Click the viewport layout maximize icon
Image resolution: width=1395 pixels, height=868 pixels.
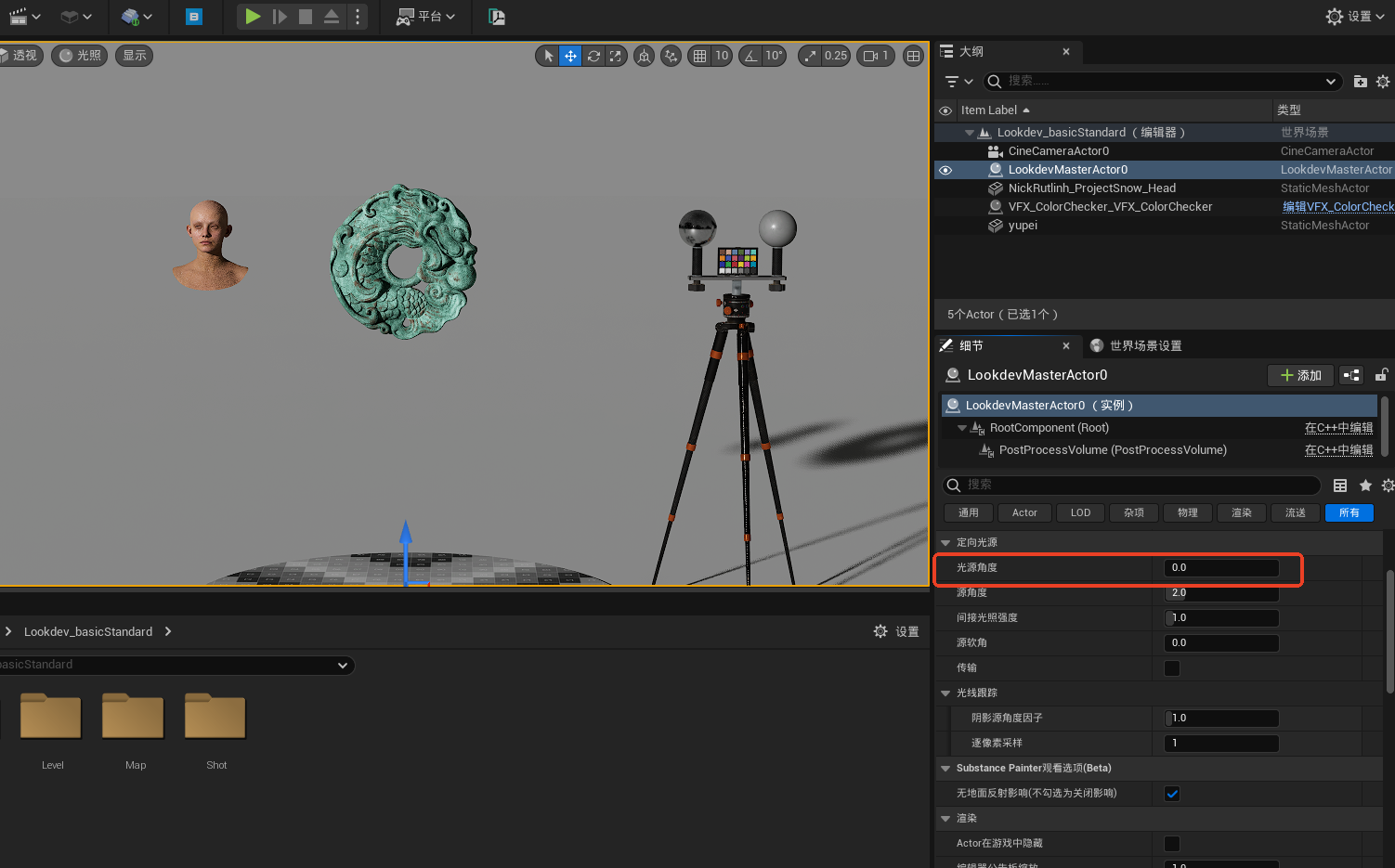click(914, 56)
